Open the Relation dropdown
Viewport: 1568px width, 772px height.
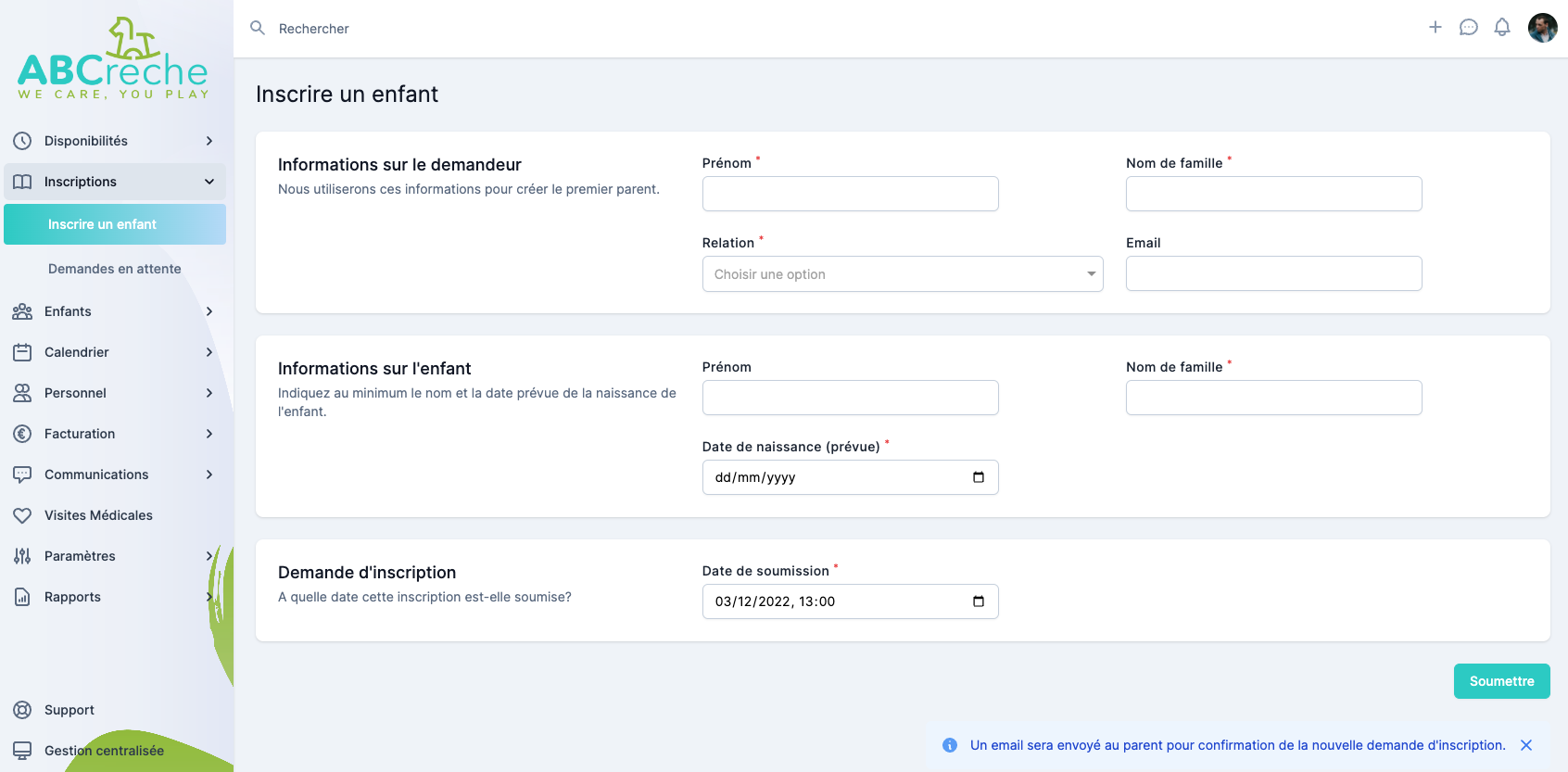pyautogui.click(x=902, y=274)
